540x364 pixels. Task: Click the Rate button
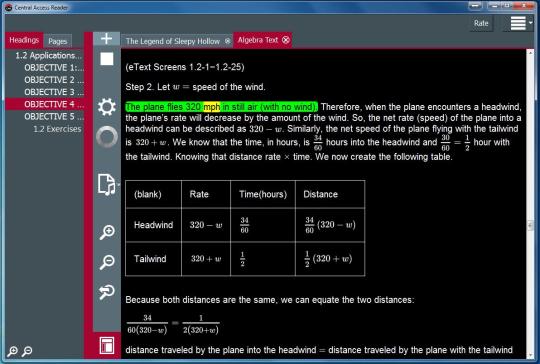(481, 23)
